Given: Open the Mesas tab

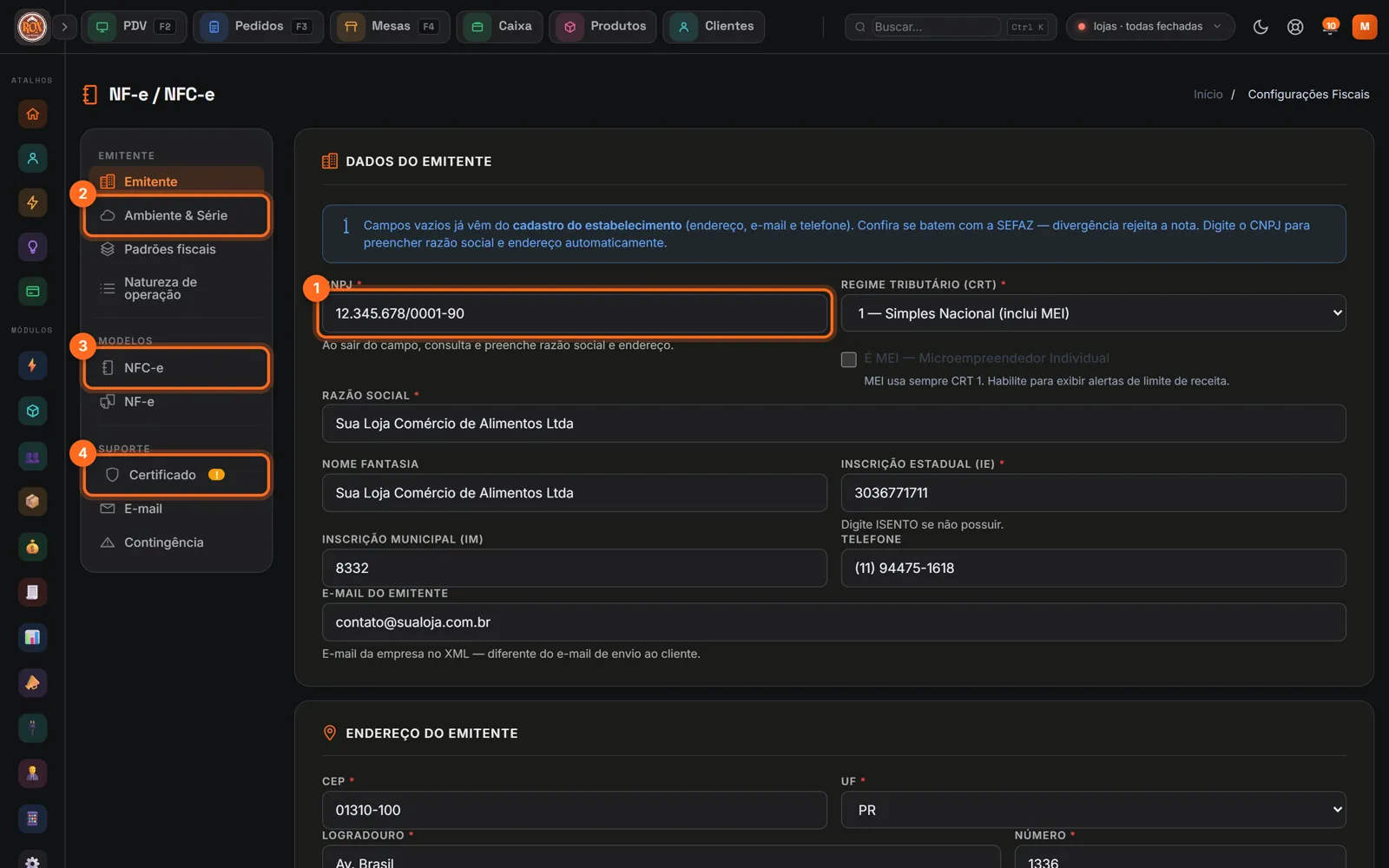Looking at the screenshot, I should coord(390,27).
